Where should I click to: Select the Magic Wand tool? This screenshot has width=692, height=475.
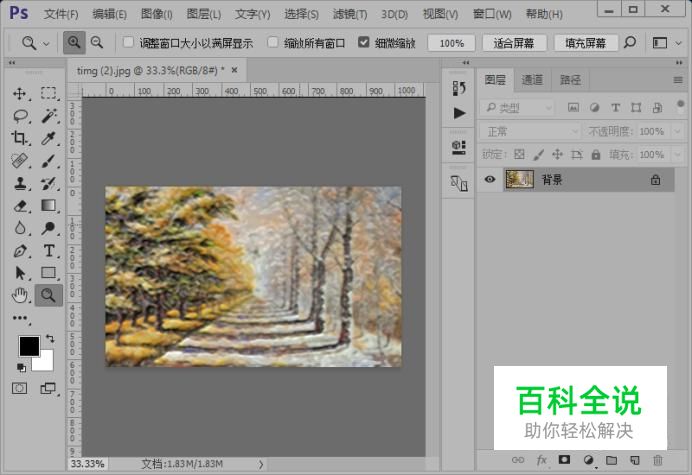49,116
